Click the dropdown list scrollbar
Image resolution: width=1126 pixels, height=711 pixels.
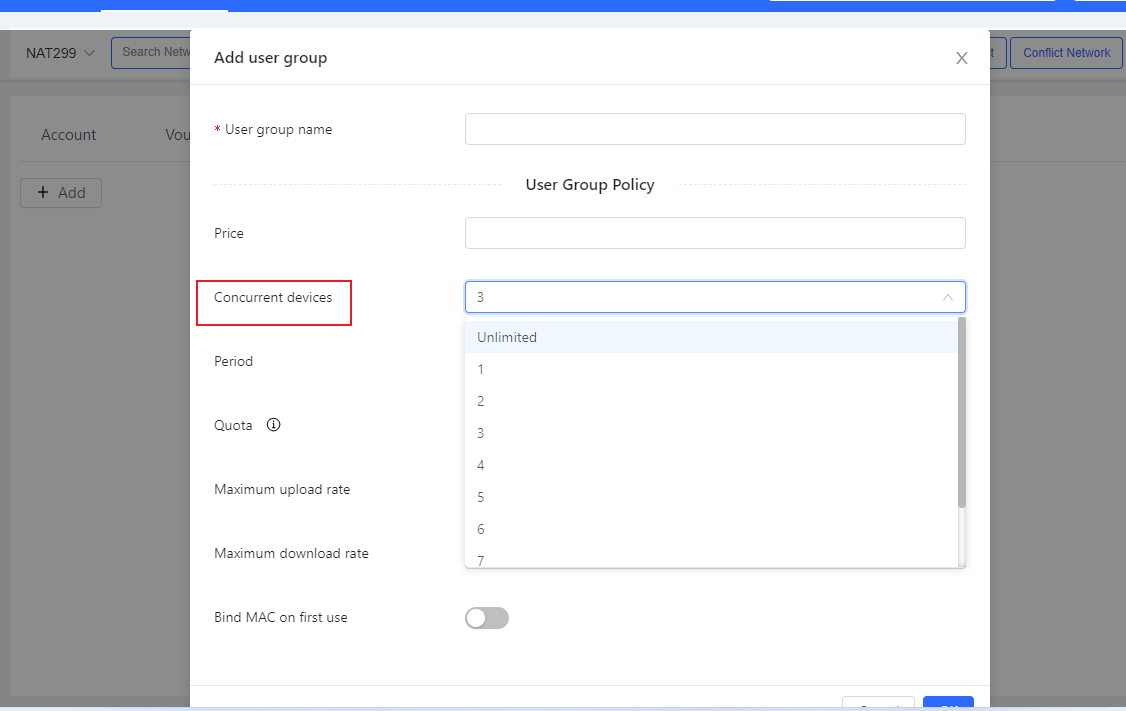click(962, 412)
